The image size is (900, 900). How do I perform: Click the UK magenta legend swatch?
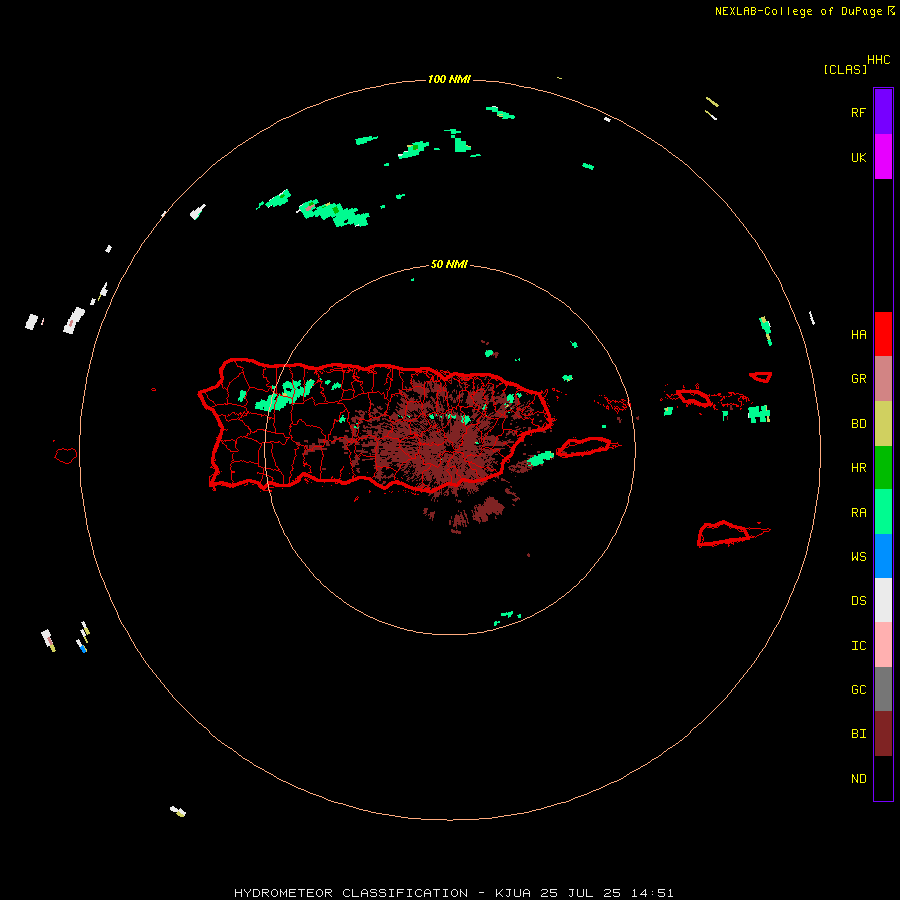pyautogui.click(x=883, y=156)
